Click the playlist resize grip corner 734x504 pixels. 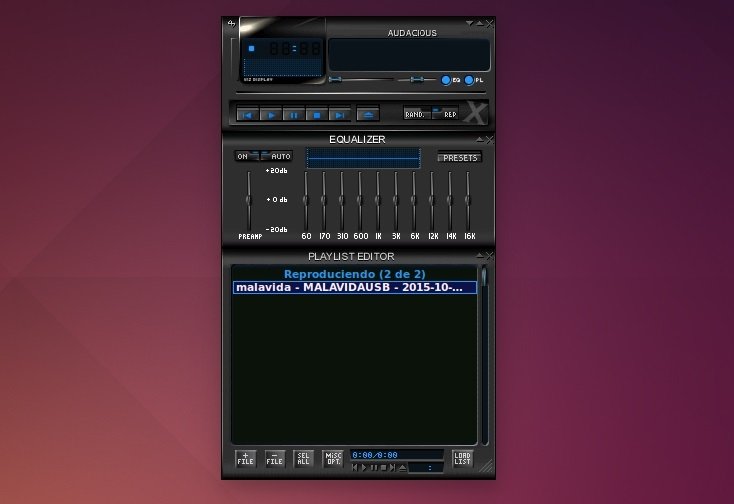[487, 466]
